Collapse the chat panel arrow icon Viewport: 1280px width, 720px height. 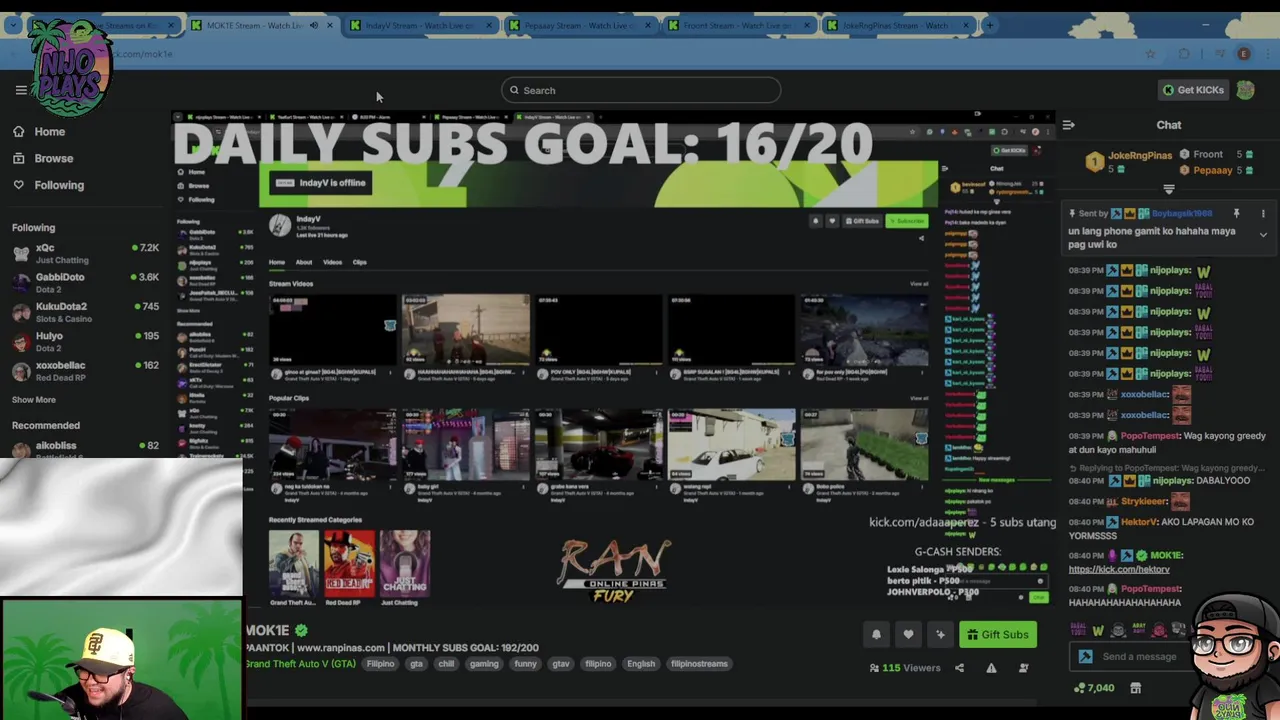pos(1068,125)
